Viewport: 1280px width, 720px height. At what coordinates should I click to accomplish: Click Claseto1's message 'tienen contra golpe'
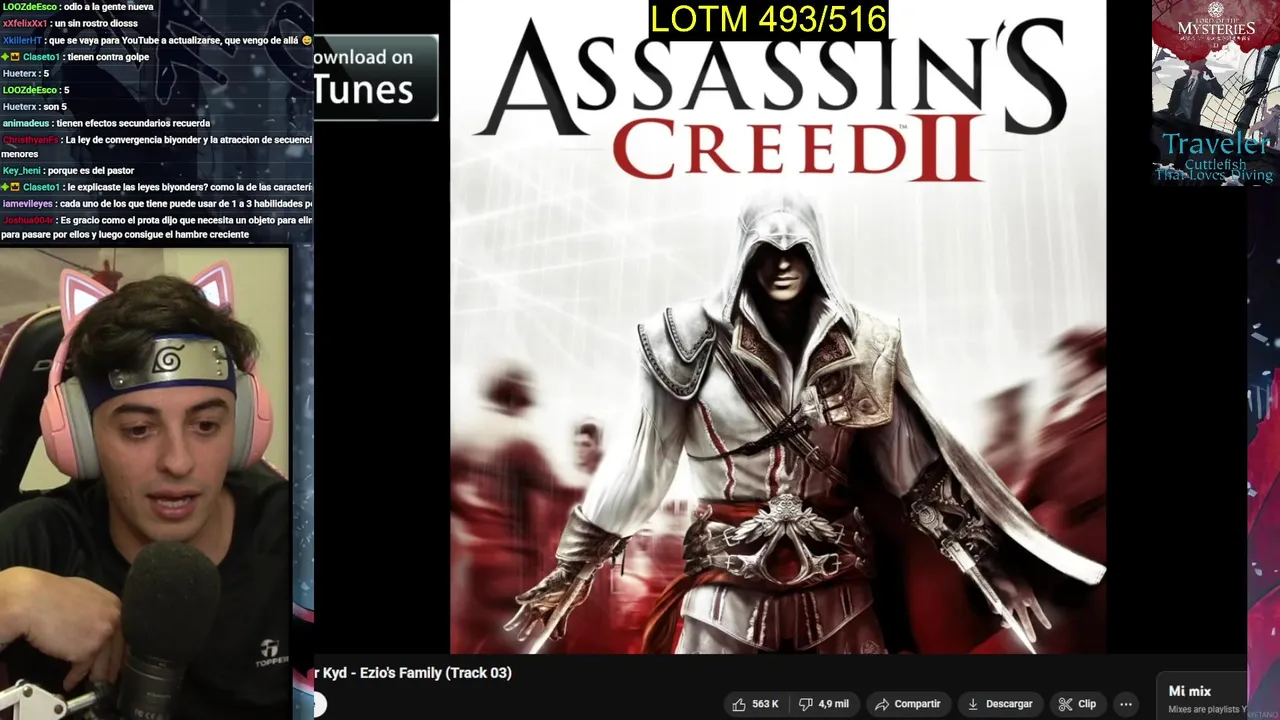click(108, 57)
